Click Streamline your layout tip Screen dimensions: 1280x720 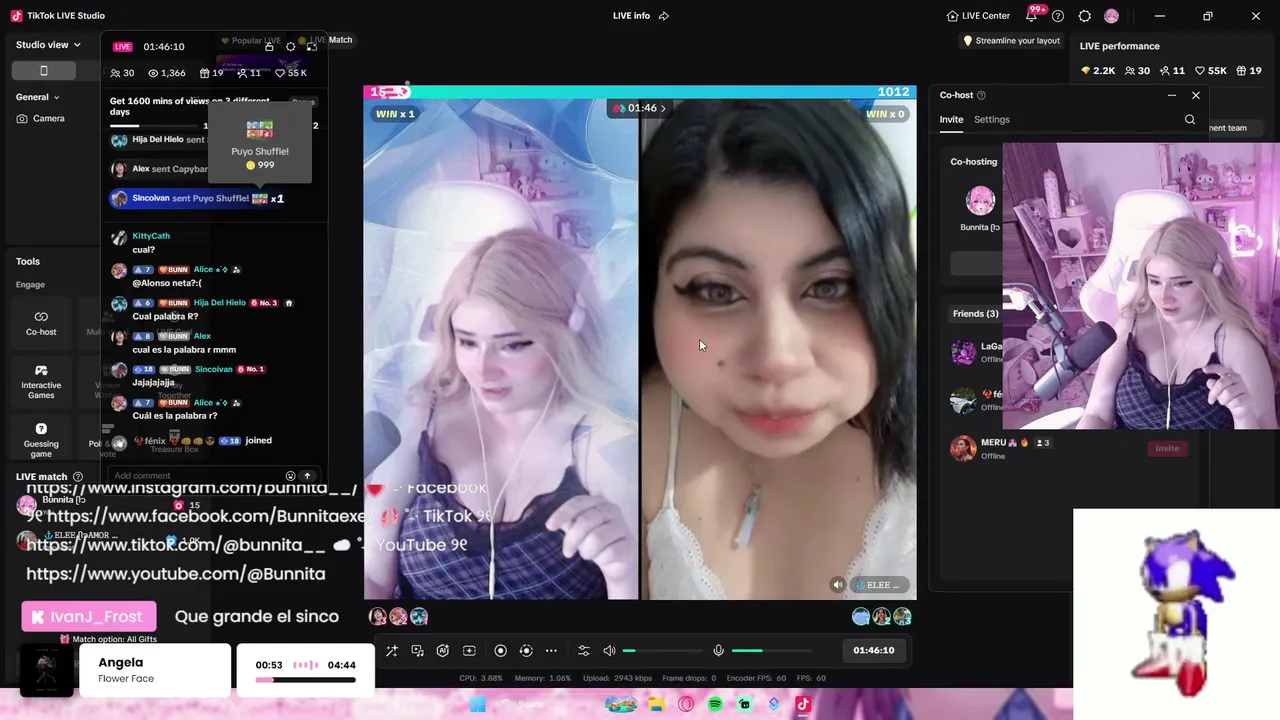click(1011, 41)
